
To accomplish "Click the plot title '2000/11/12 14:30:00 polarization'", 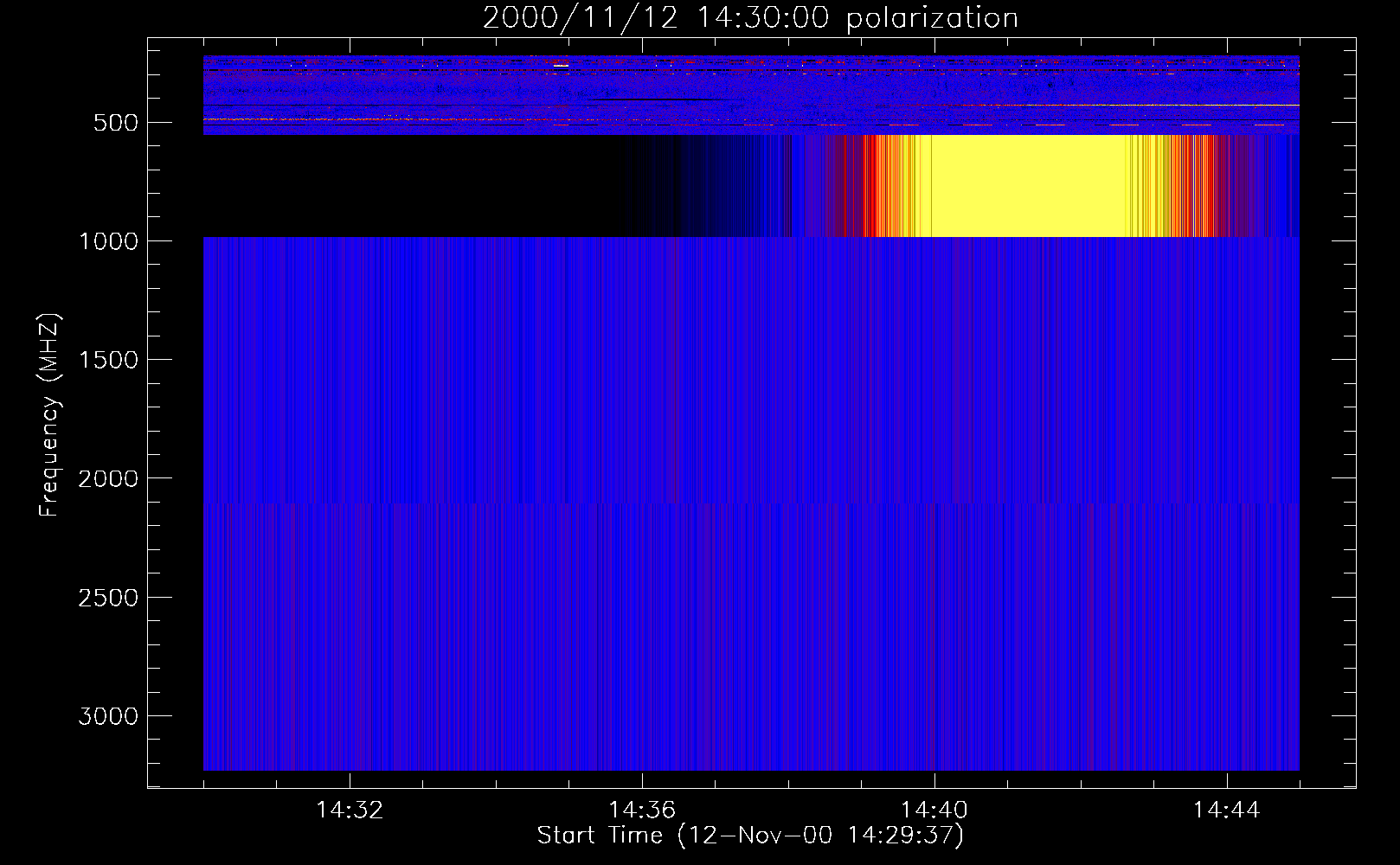I will pos(750,18).
